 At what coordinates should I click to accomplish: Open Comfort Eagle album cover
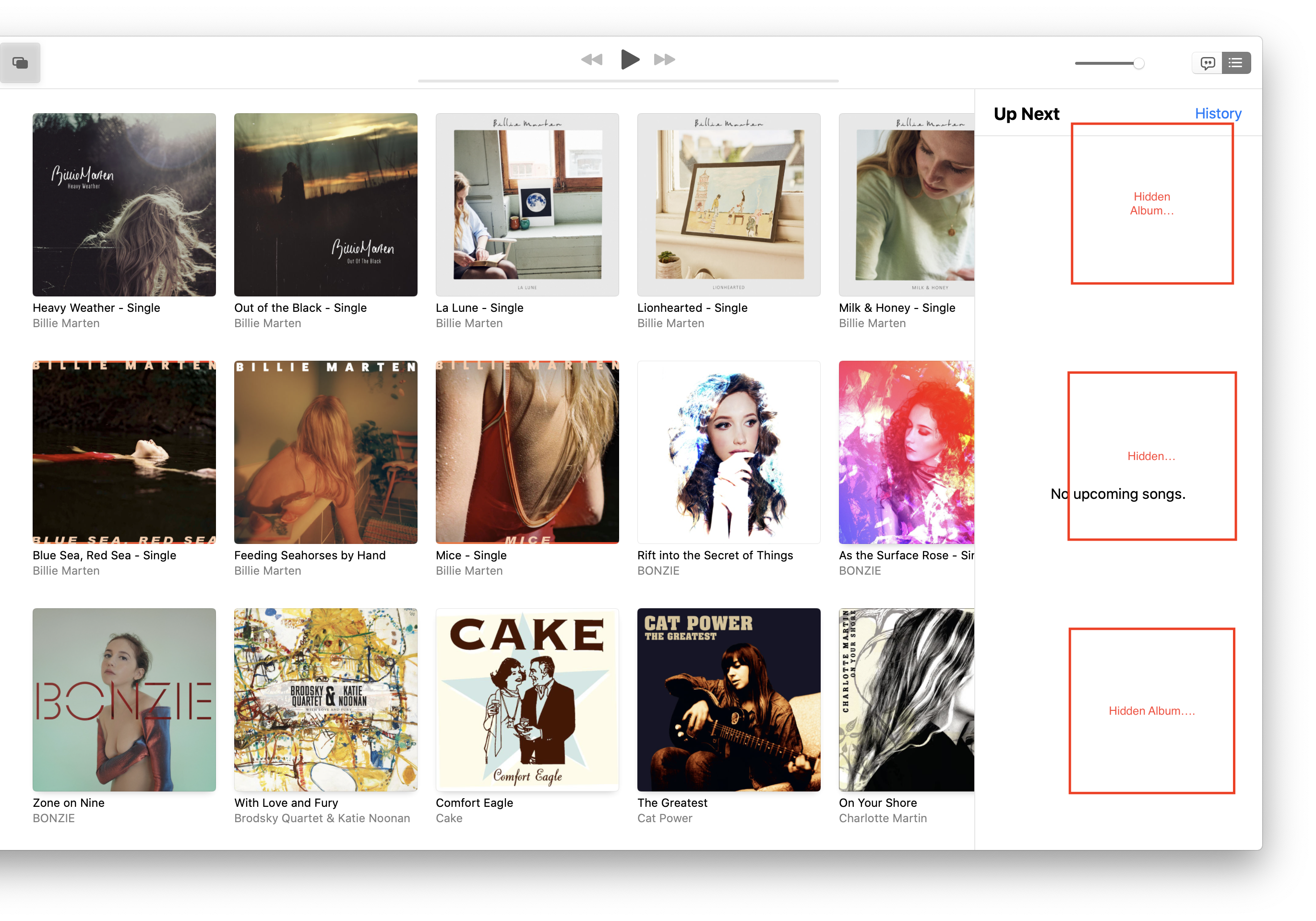pyautogui.click(x=527, y=699)
